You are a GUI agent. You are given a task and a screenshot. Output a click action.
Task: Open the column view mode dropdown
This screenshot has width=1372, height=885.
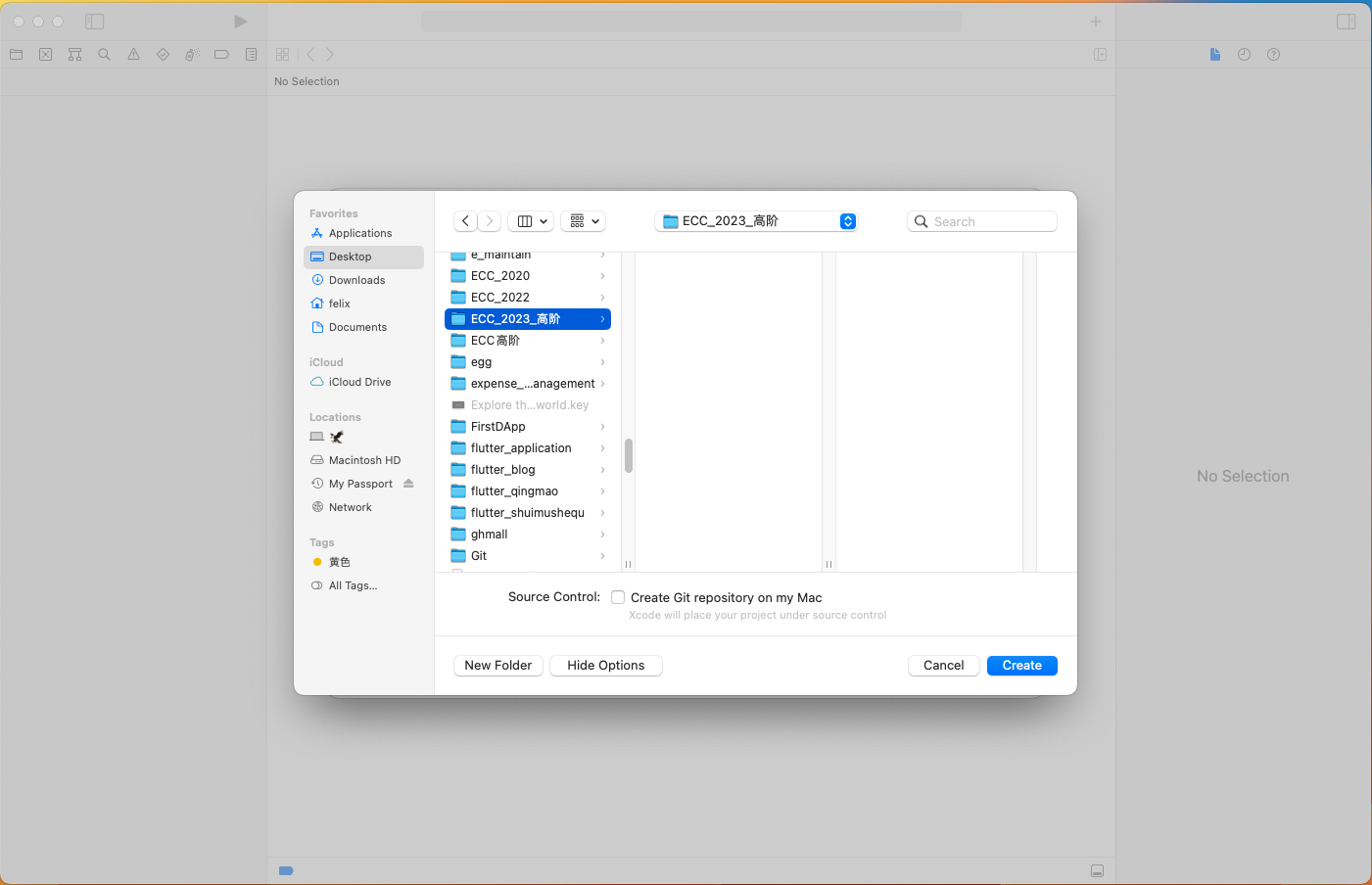tap(532, 221)
